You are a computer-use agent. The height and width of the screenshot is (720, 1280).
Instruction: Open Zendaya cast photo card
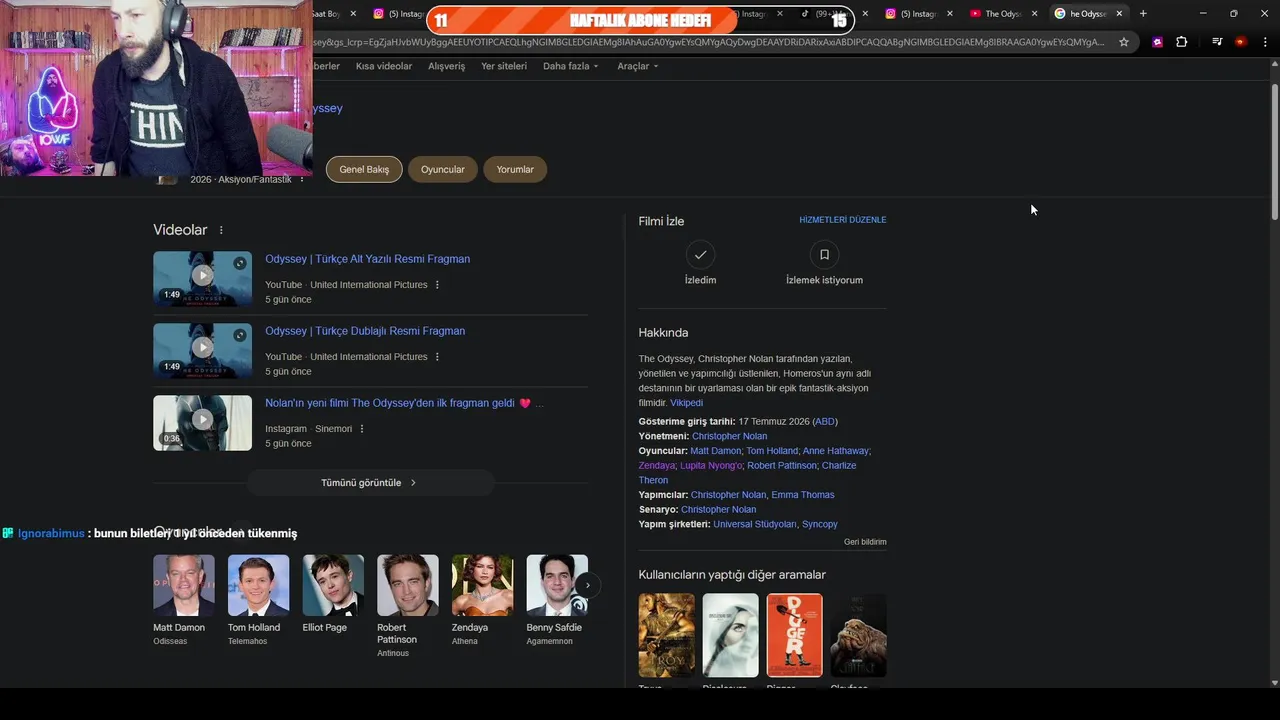(x=482, y=585)
